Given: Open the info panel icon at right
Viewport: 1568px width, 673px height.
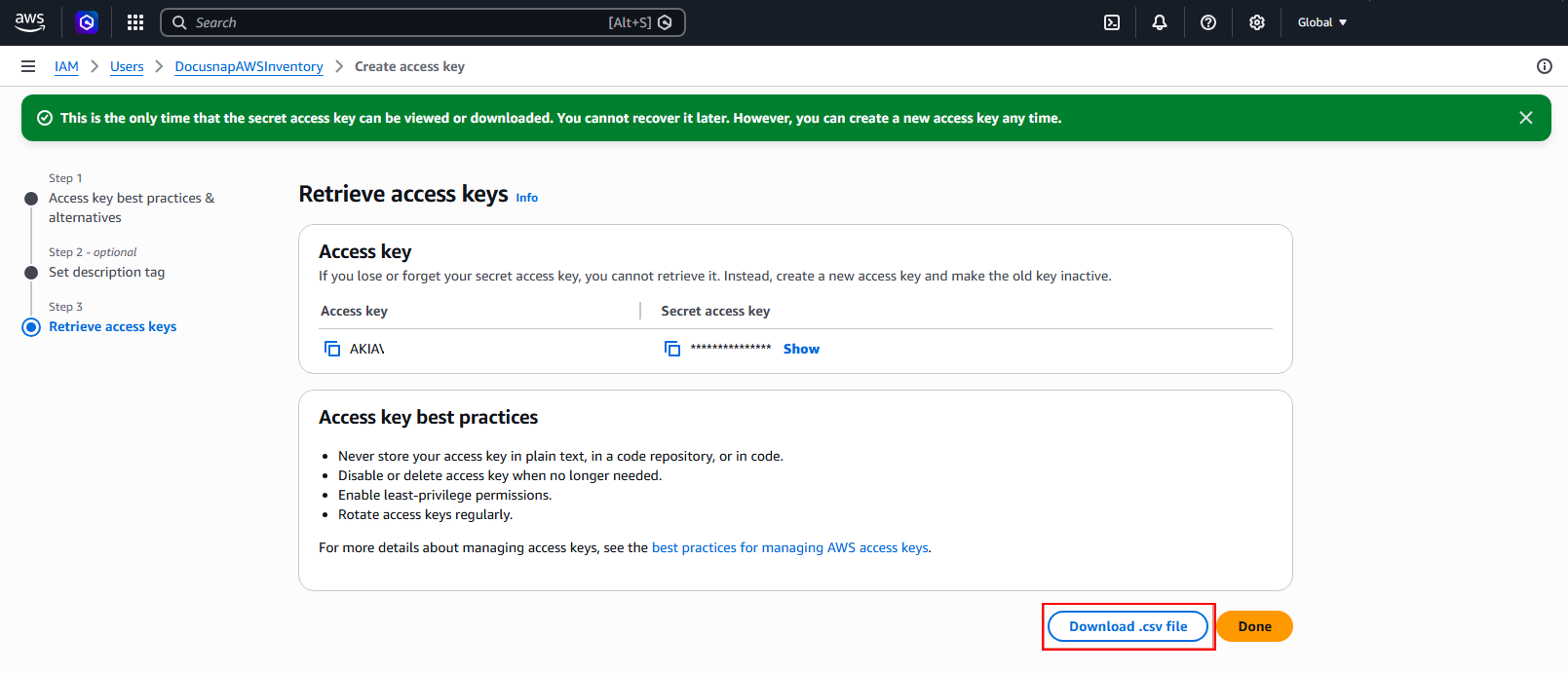Looking at the screenshot, I should (x=1545, y=66).
